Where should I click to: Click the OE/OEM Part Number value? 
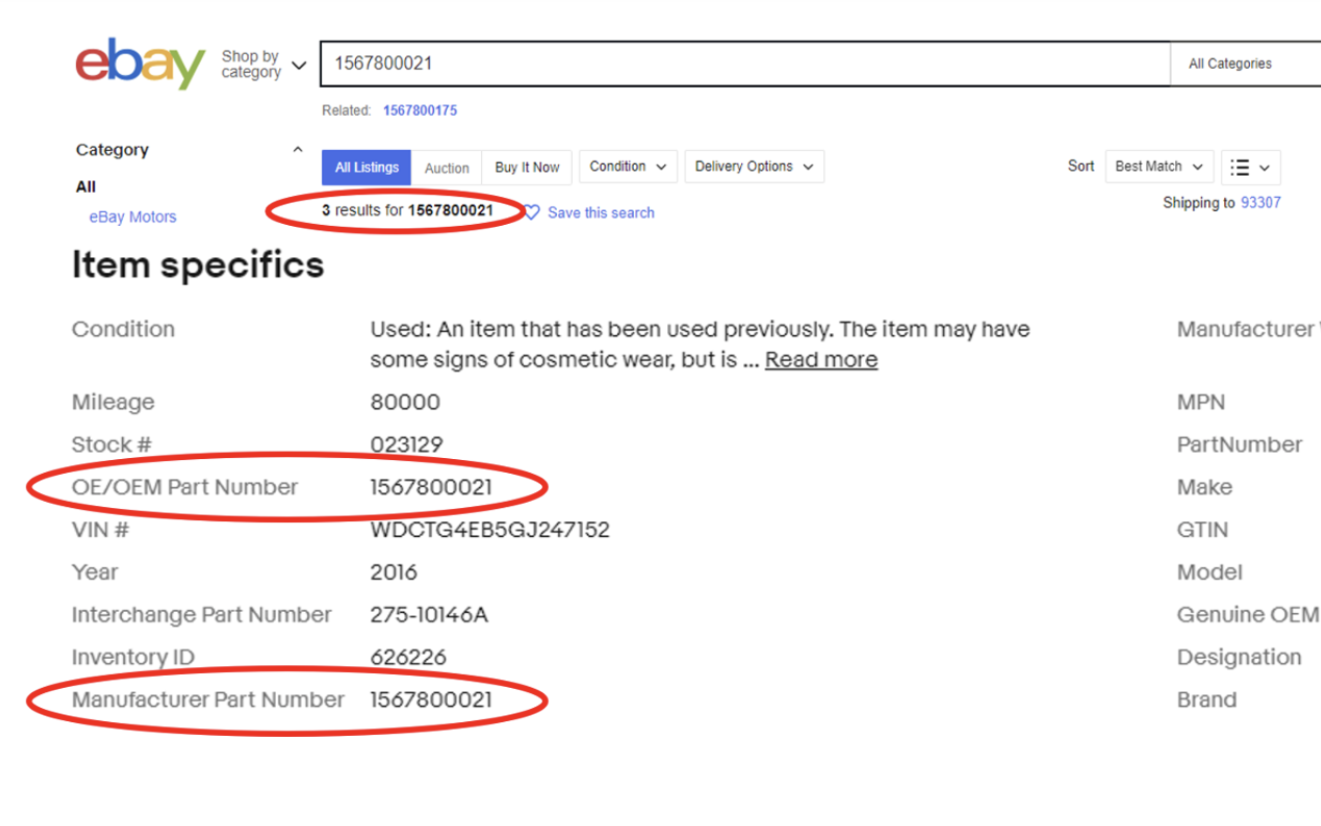431,488
